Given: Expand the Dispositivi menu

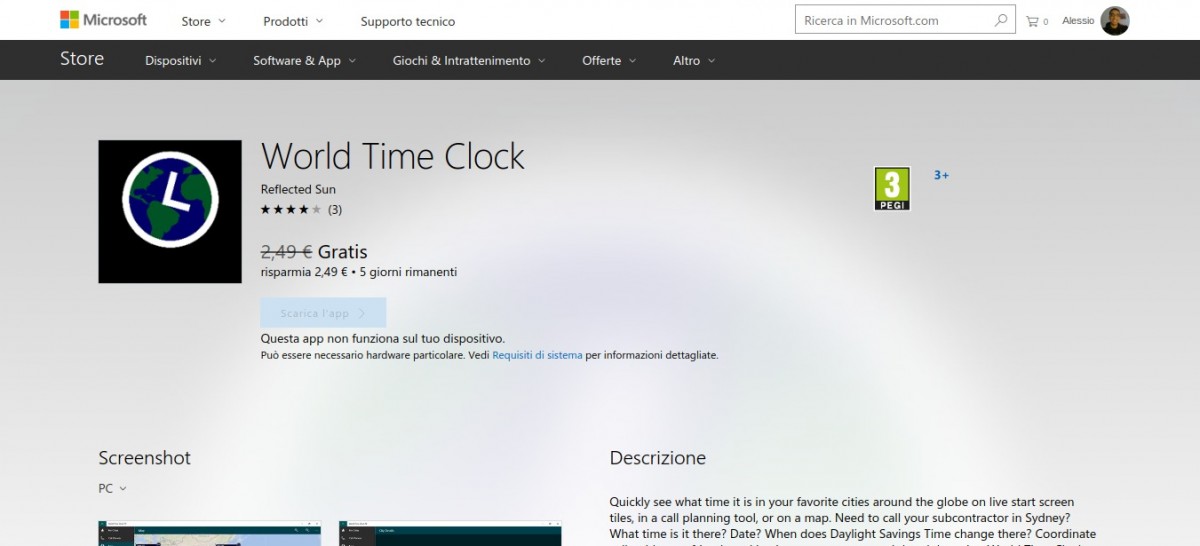Looking at the screenshot, I should click(x=180, y=61).
